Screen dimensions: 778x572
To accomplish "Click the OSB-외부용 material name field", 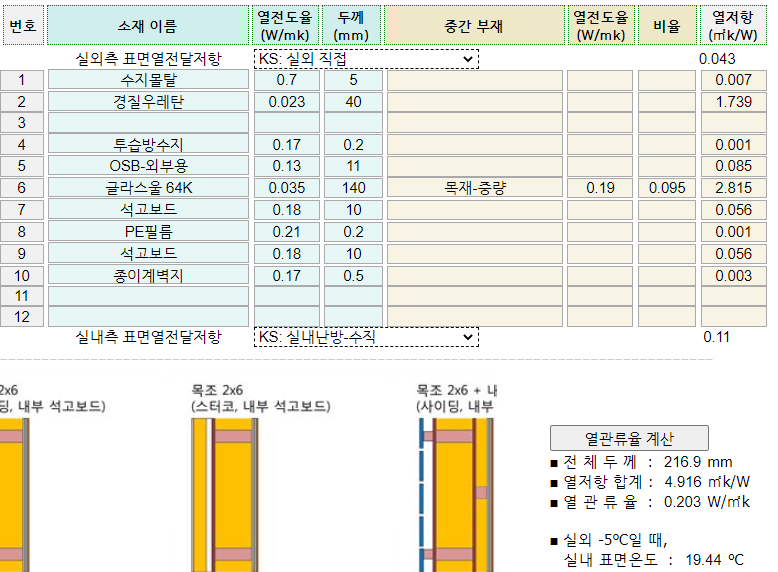I will (x=148, y=166).
